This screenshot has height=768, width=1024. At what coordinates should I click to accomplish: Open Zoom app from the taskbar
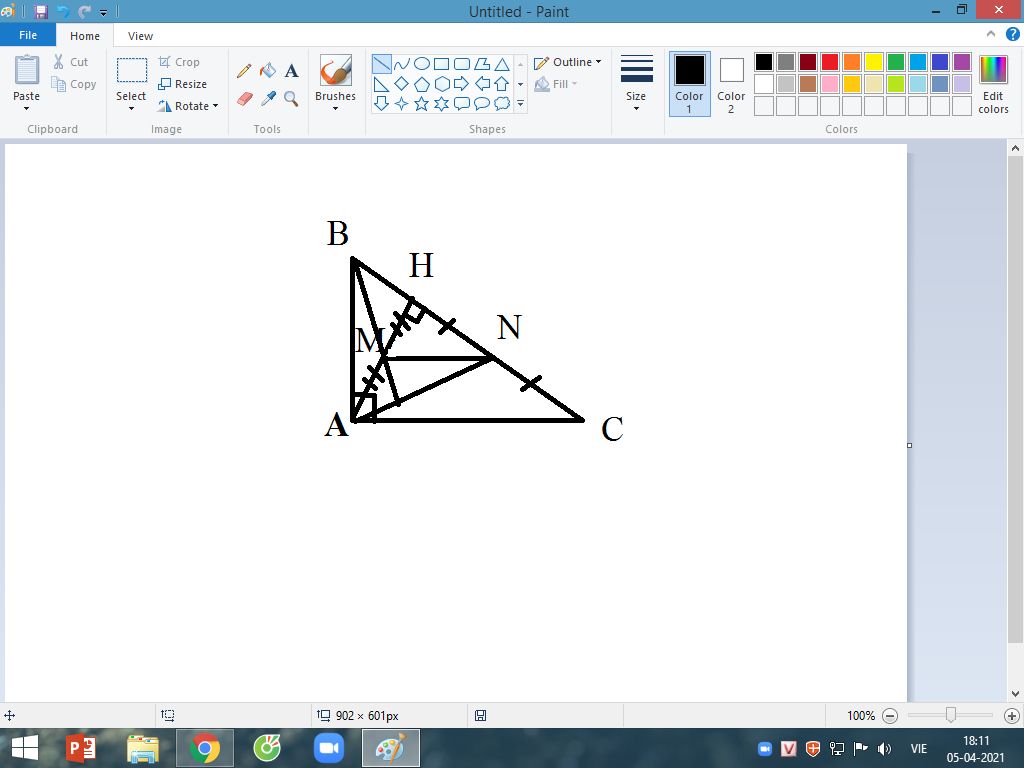click(x=329, y=748)
